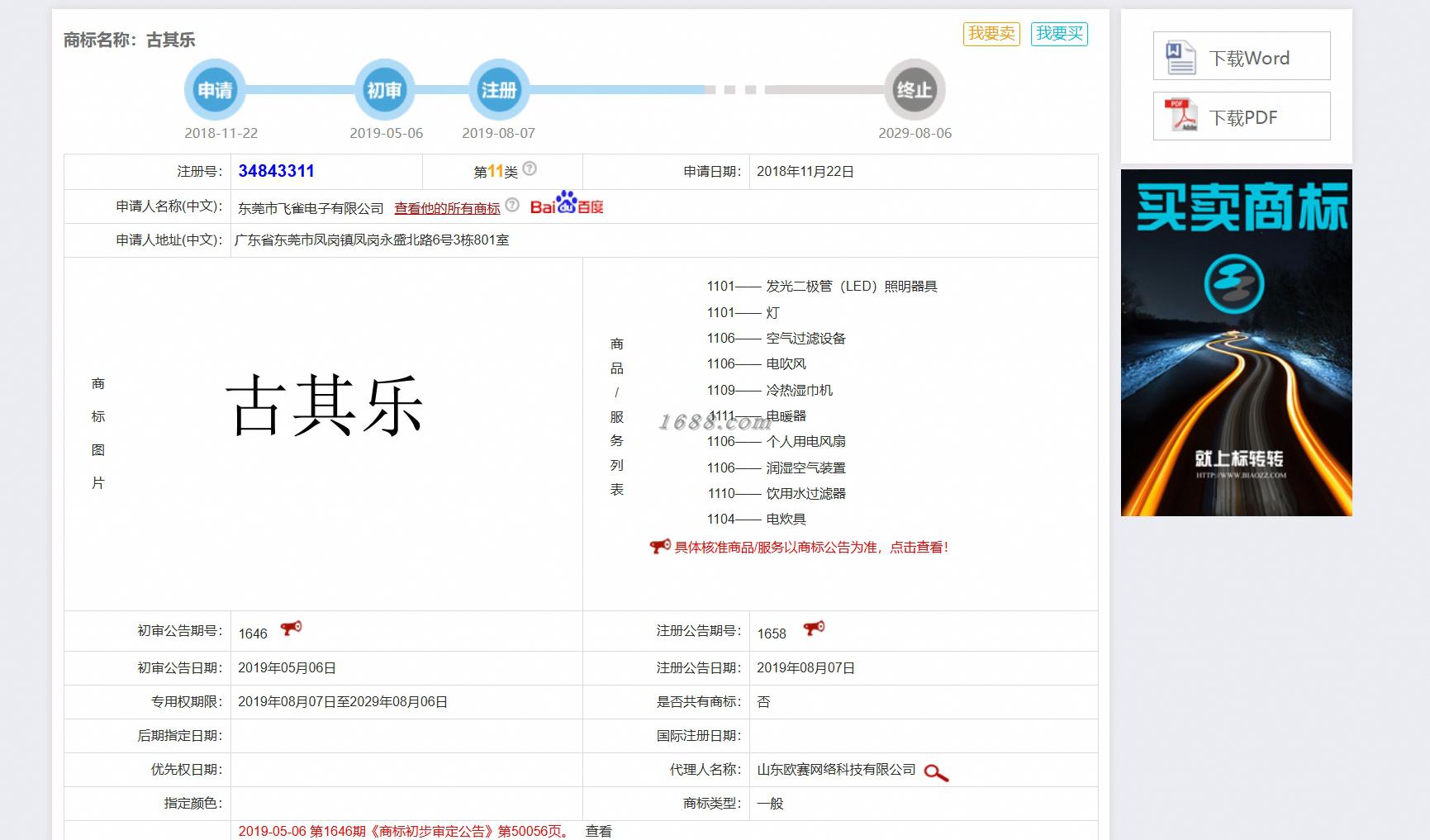Click agent name 山东欧赛网络科技有限公司
The height and width of the screenshot is (840, 1430).
pyautogui.click(x=836, y=769)
